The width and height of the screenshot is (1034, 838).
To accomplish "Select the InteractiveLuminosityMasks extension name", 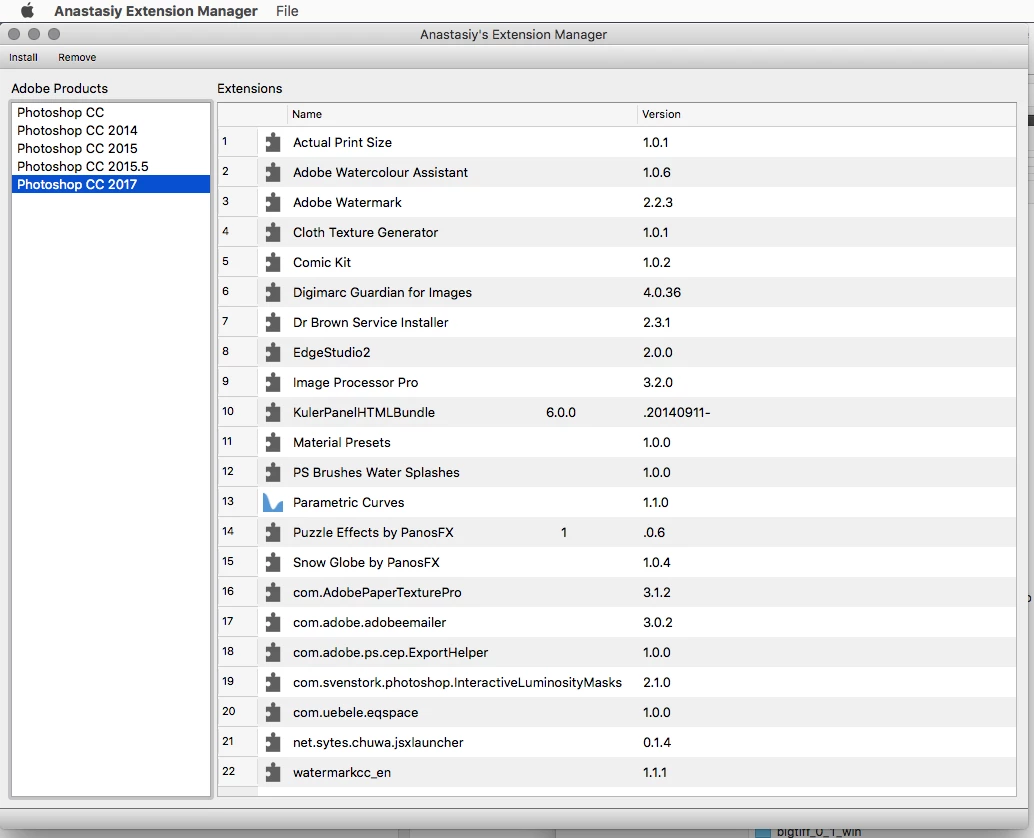I will tap(457, 682).
